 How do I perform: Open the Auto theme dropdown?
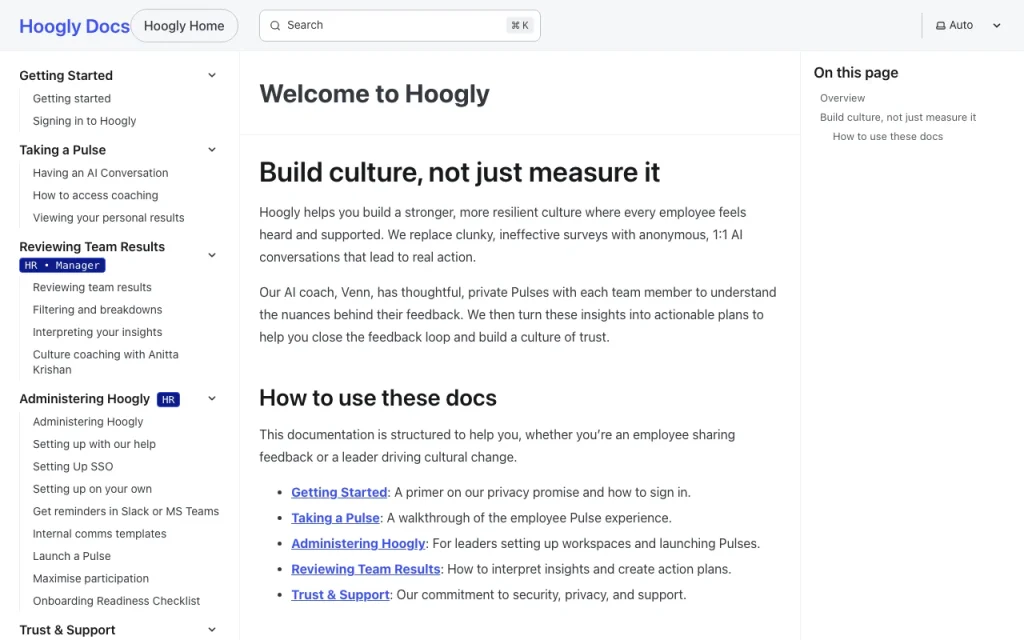tap(968, 25)
